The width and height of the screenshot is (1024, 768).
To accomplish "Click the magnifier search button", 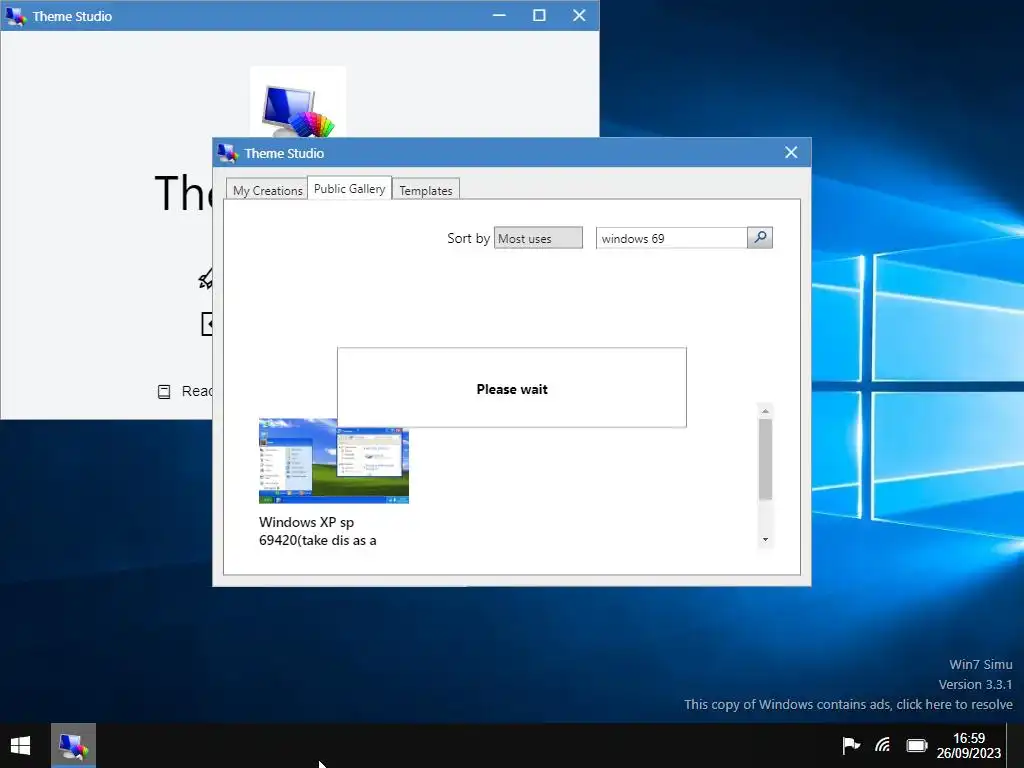I will pyautogui.click(x=760, y=238).
